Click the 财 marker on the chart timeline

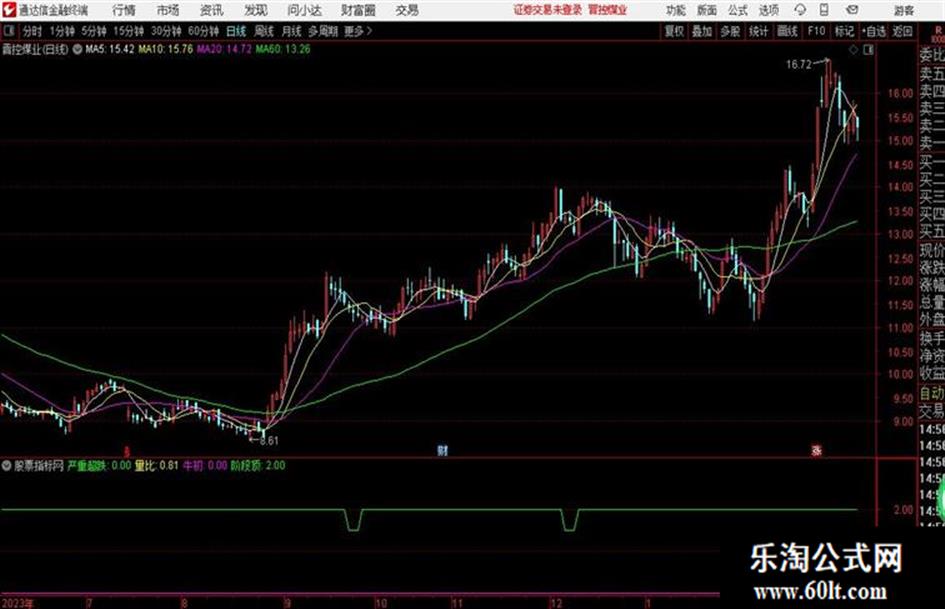(442, 450)
